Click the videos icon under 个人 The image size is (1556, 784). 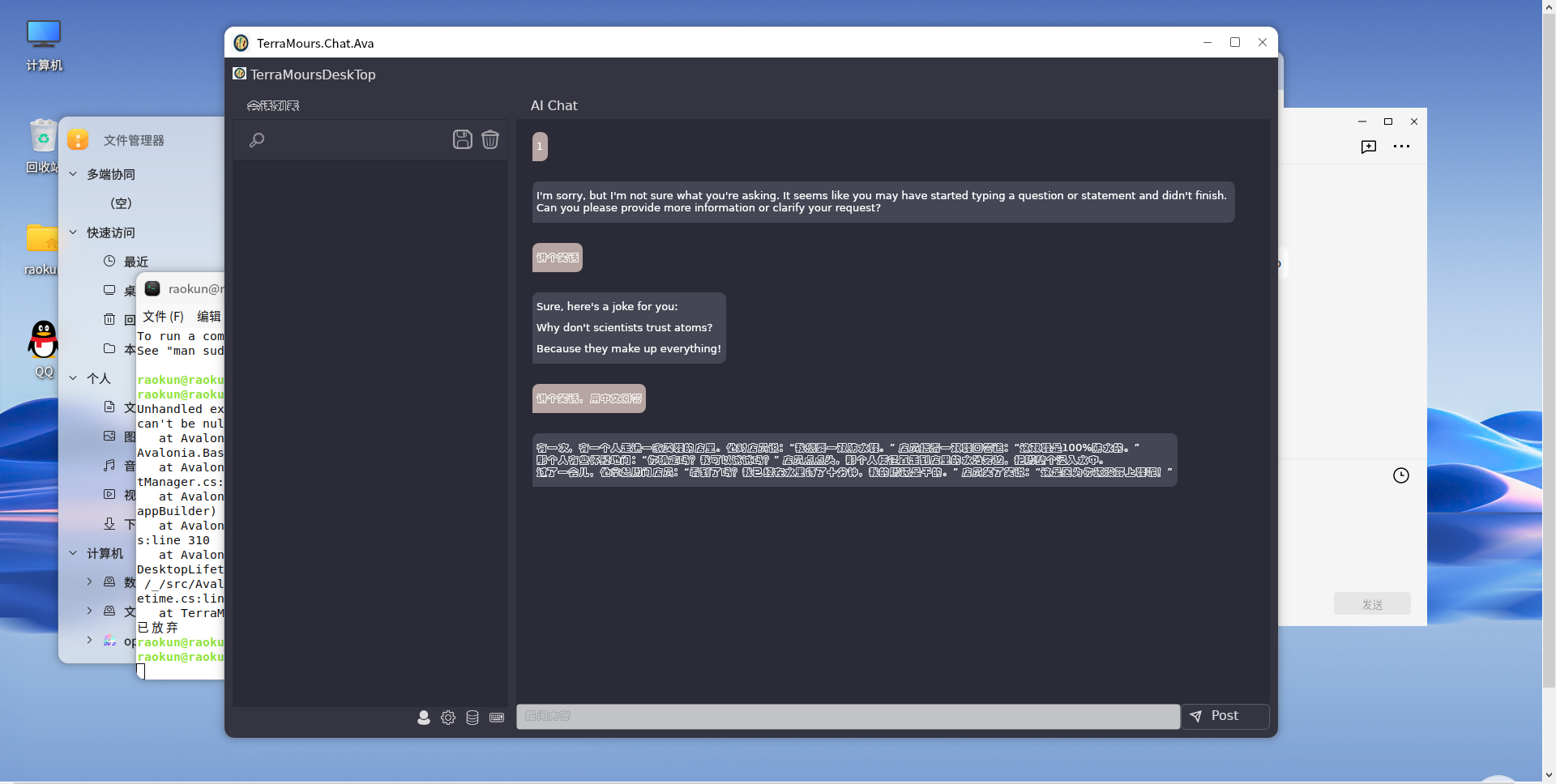109,494
